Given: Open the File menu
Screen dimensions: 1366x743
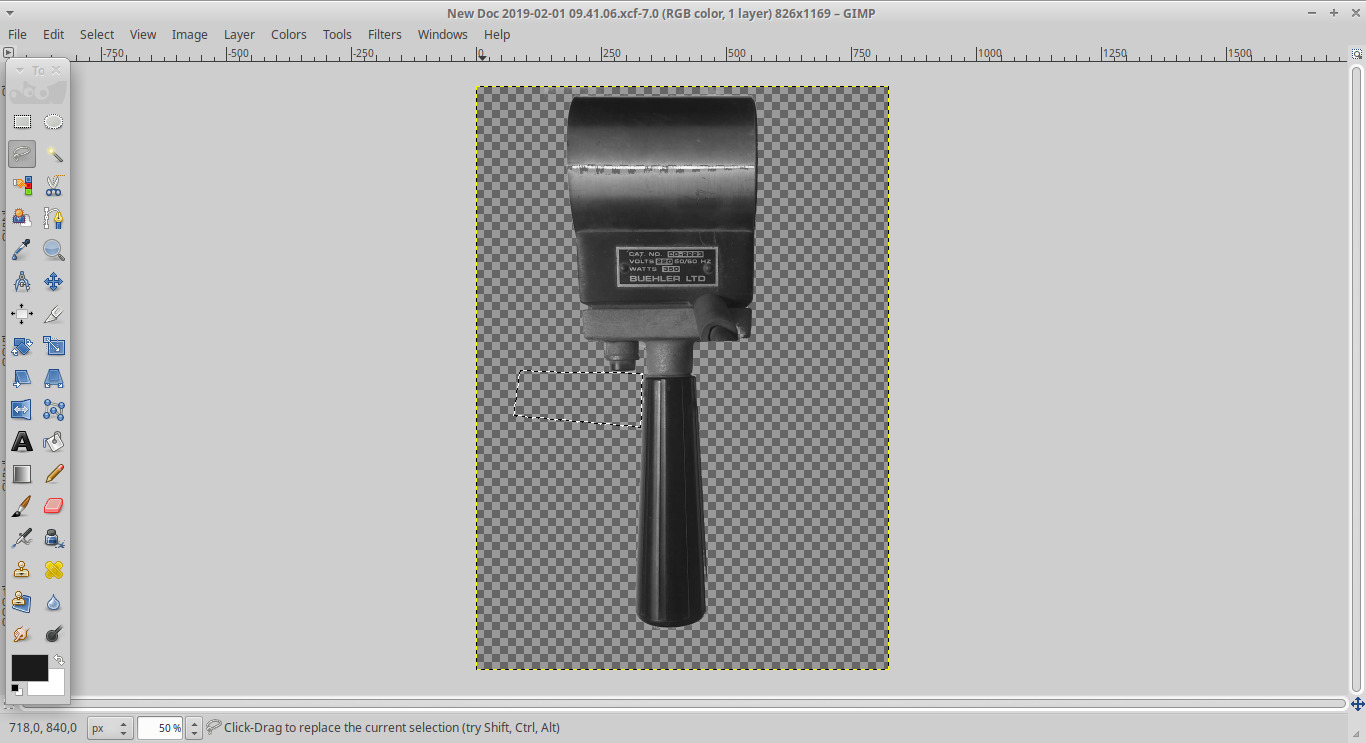Looking at the screenshot, I should coord(17,34).
